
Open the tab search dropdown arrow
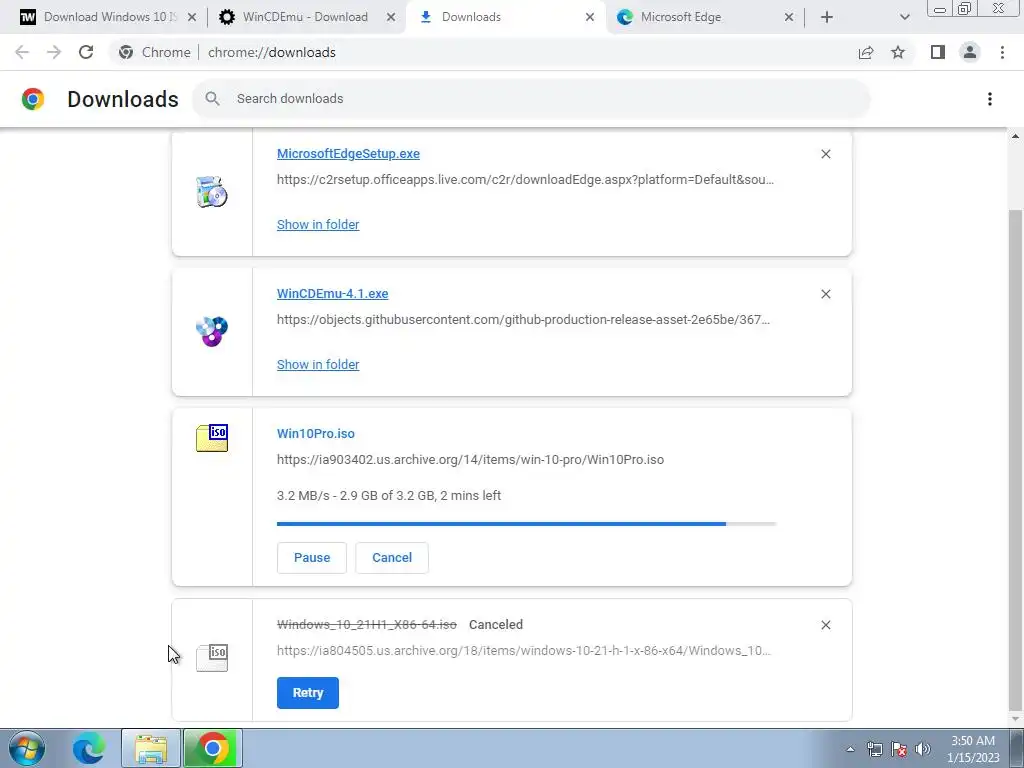coord(904,17)
